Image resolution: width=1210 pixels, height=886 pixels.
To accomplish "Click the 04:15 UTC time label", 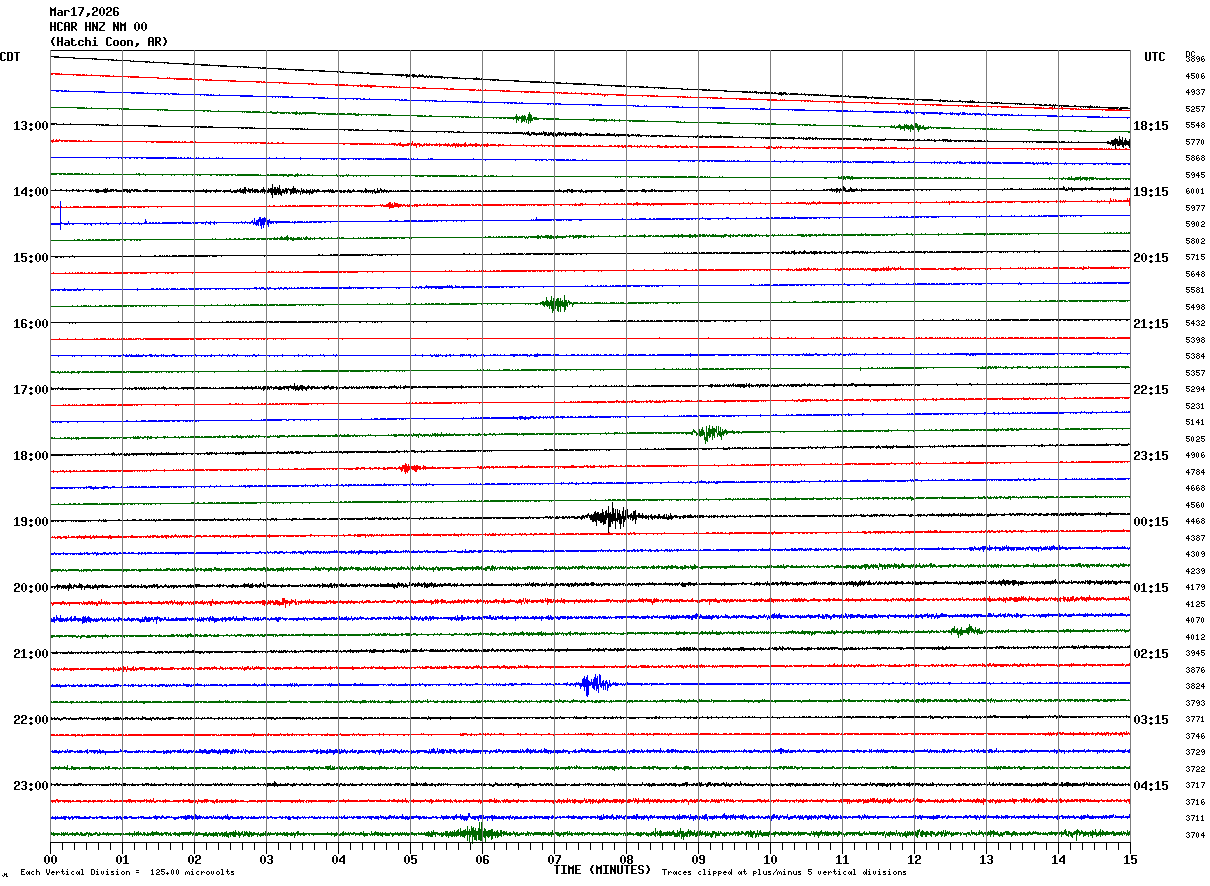I will [x=1150, y=785].
